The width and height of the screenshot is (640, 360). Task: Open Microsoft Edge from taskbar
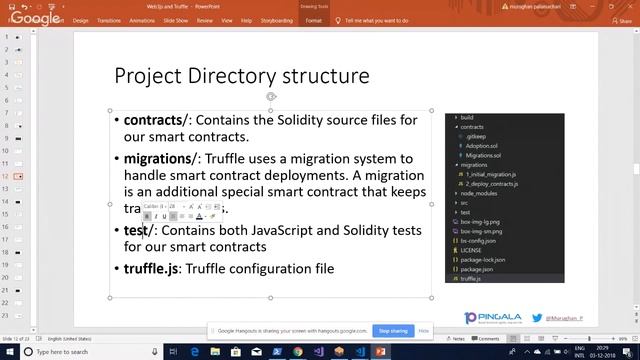[x=195, y=351]
